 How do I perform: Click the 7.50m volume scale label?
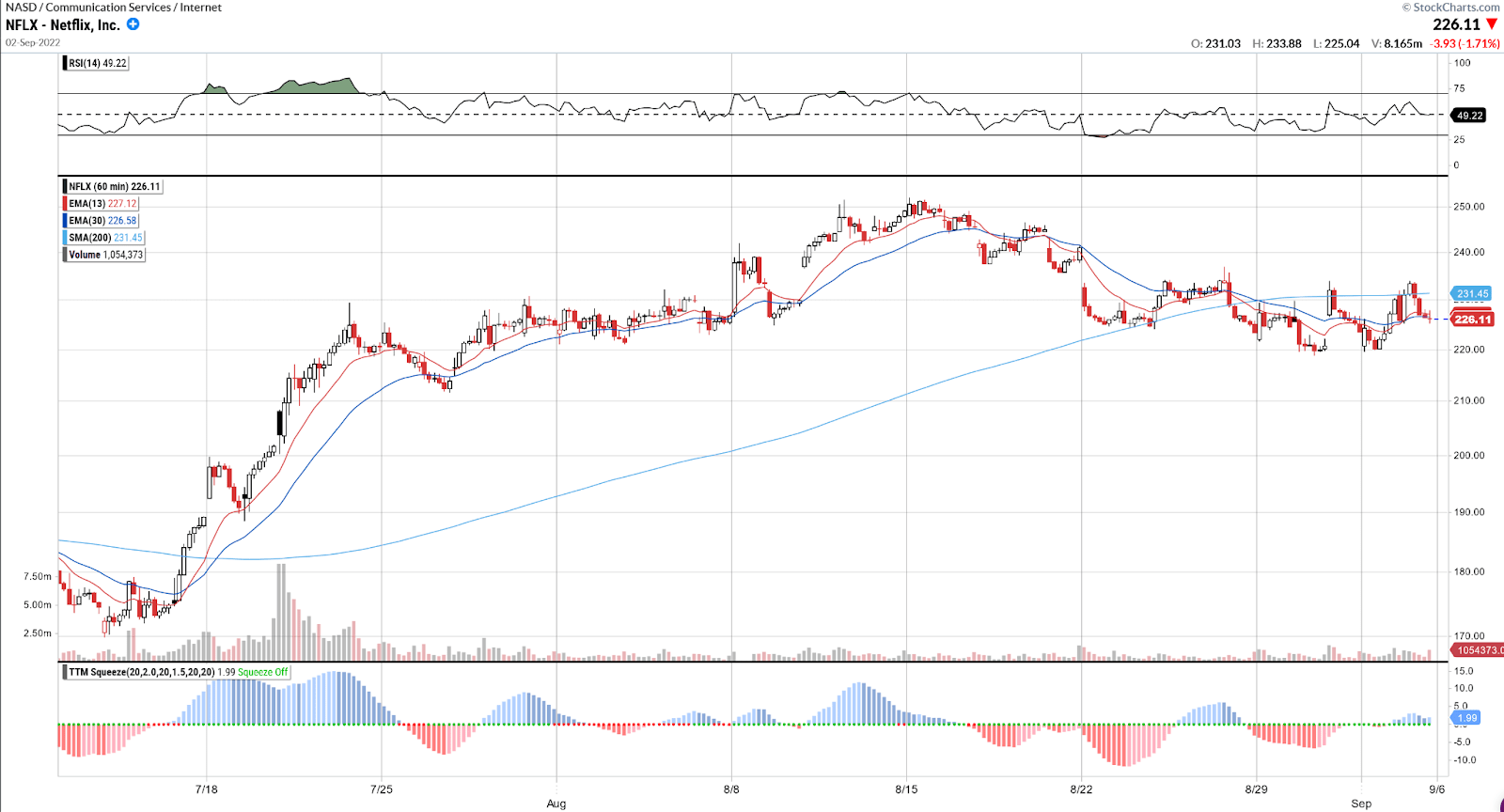click(38, 577)
